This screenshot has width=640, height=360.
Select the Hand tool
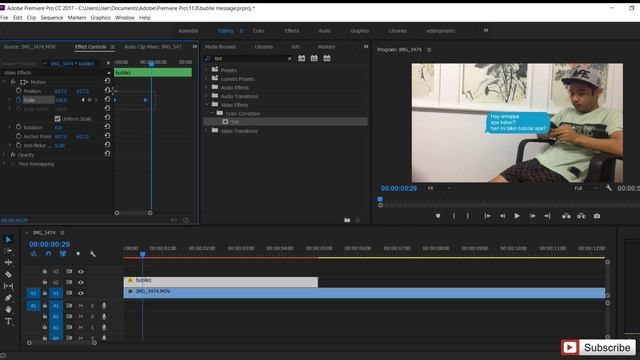(8, 309)
